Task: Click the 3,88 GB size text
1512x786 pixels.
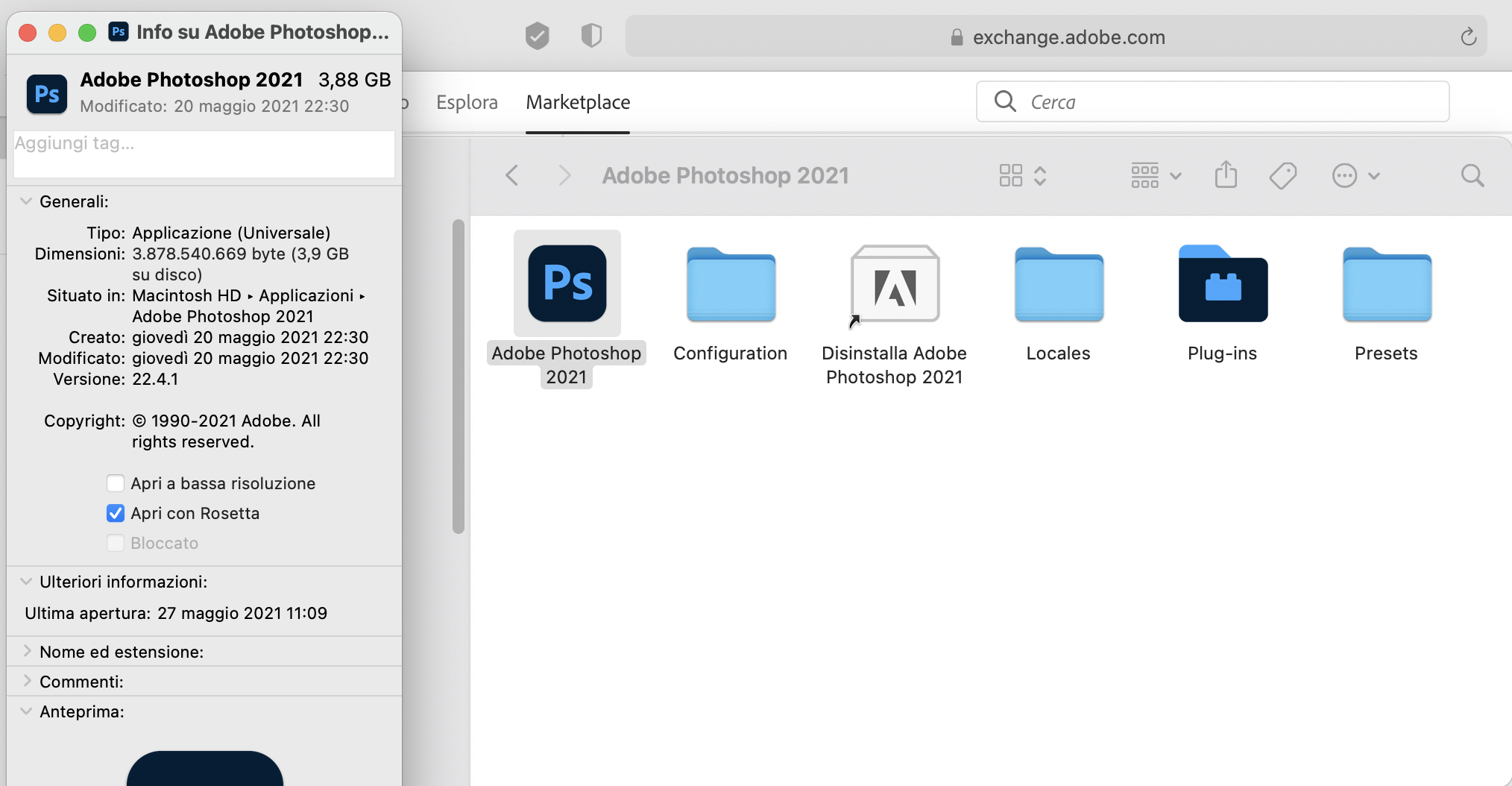Action: point(355,80)
